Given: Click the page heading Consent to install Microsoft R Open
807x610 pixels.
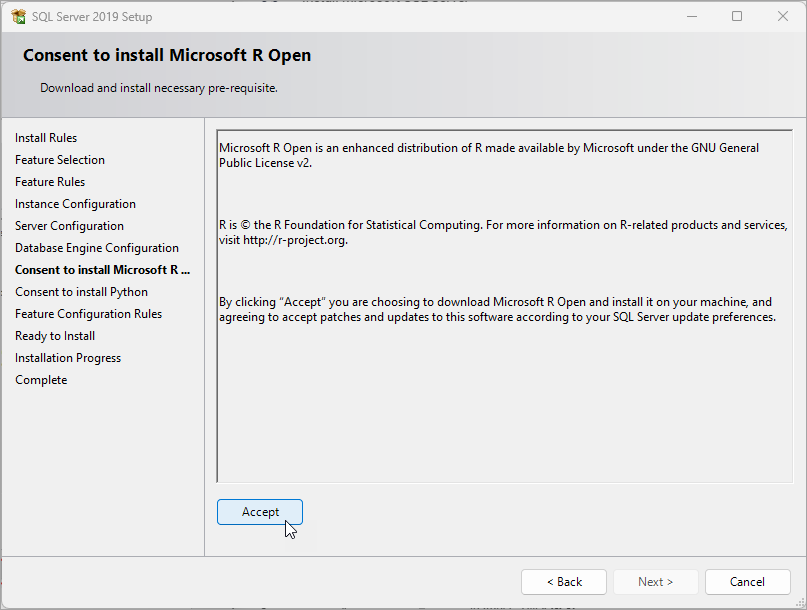Looking at the screenshot, I should 167,55.
